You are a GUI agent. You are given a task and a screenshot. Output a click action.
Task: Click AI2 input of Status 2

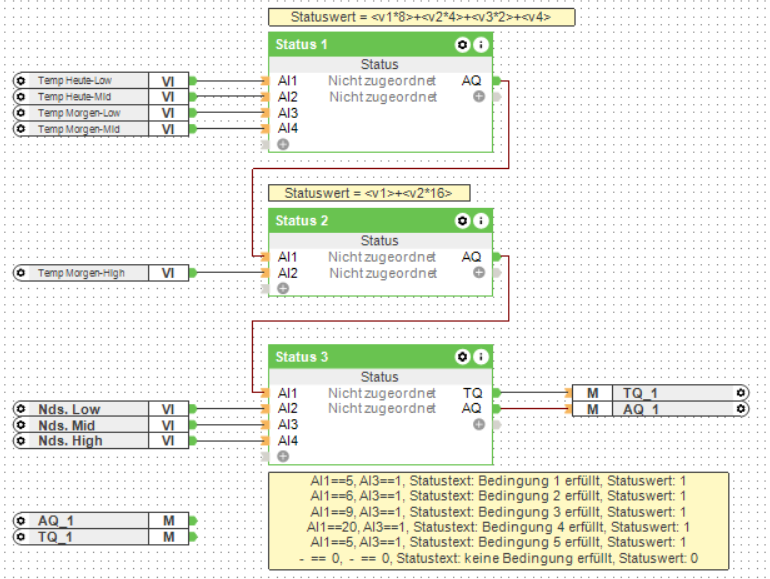[287, 273]
